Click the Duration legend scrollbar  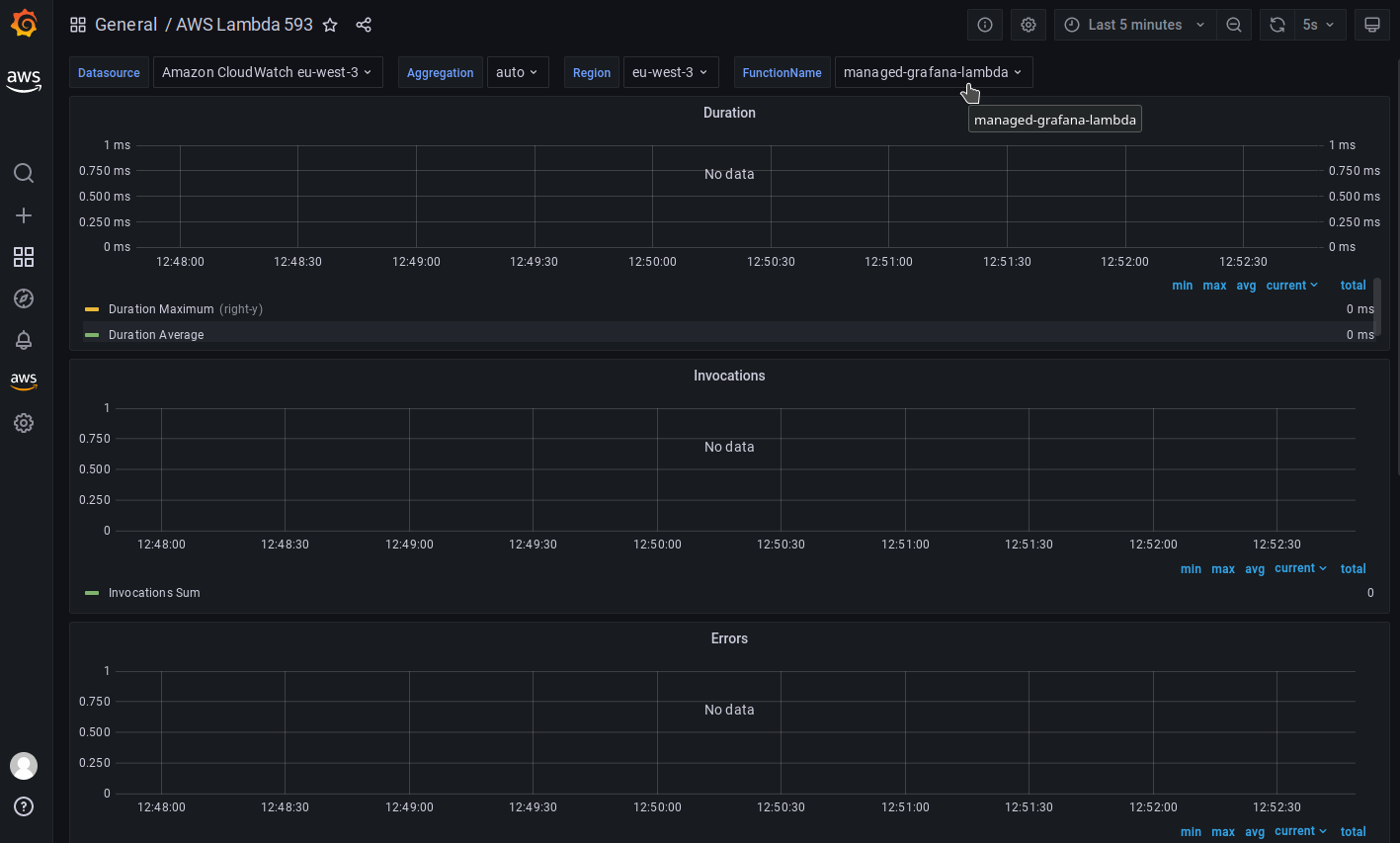click(x=1377, y=306)
